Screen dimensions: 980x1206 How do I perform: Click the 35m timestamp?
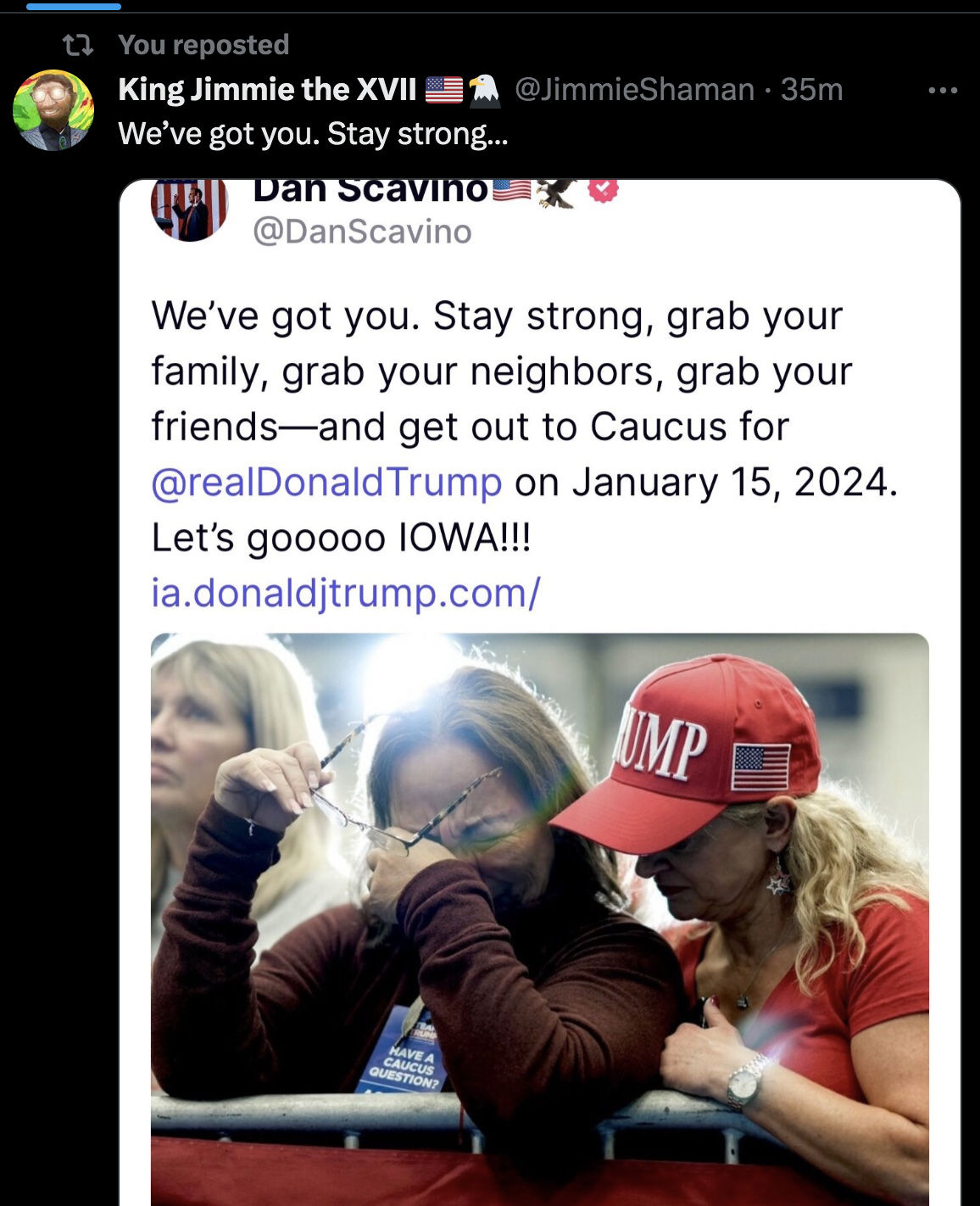point(812,89)
